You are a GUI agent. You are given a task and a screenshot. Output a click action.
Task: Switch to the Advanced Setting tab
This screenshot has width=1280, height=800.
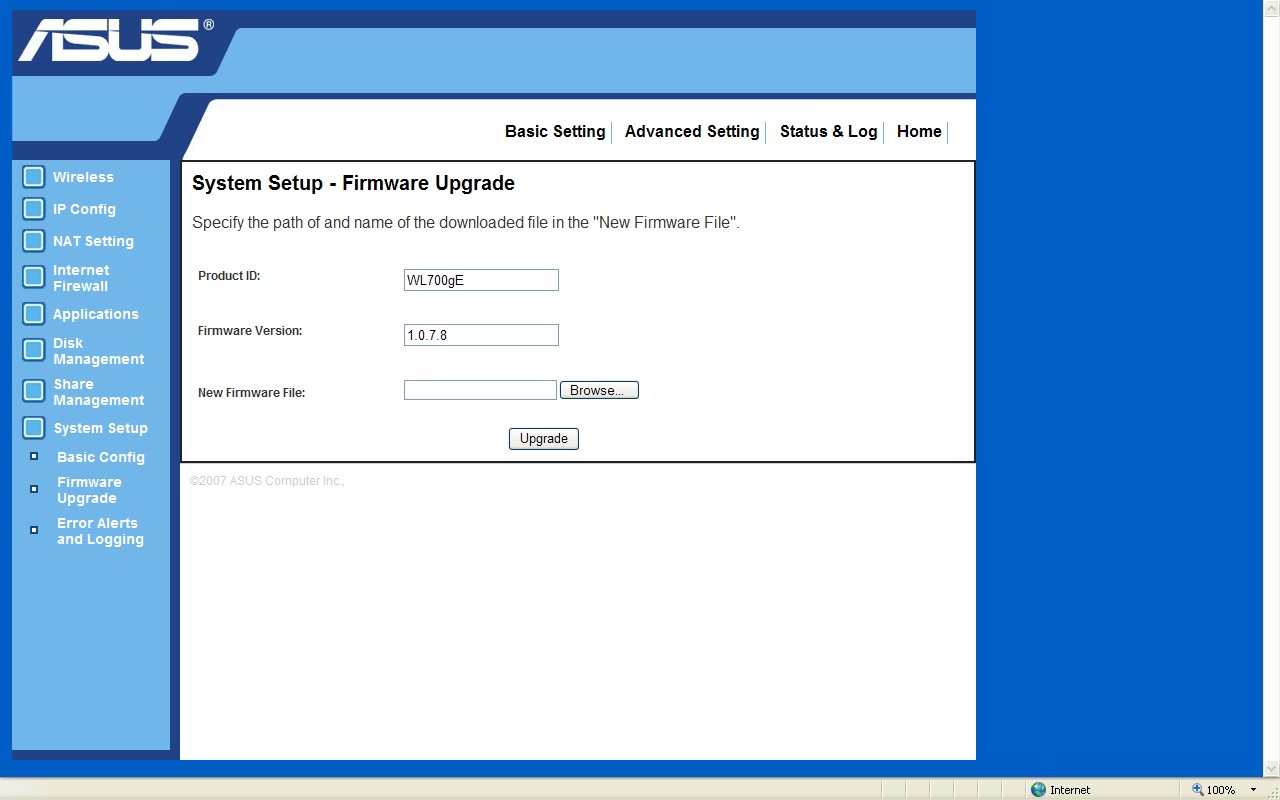692,132
